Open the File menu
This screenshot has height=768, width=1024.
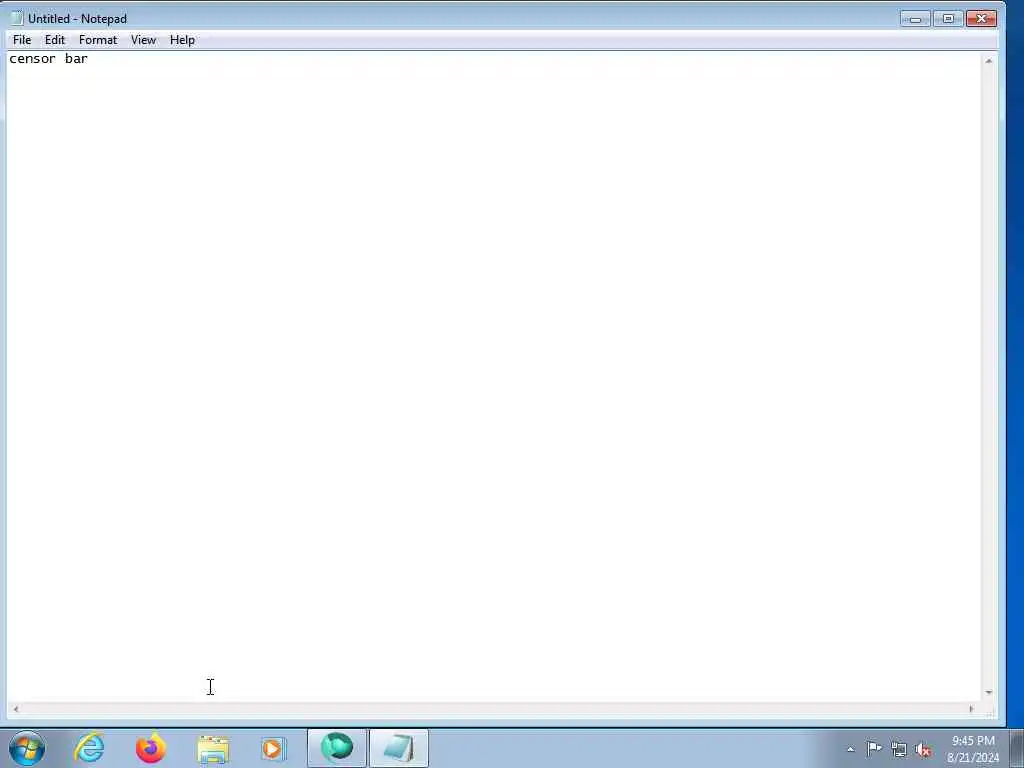click(x=22, y=40)
